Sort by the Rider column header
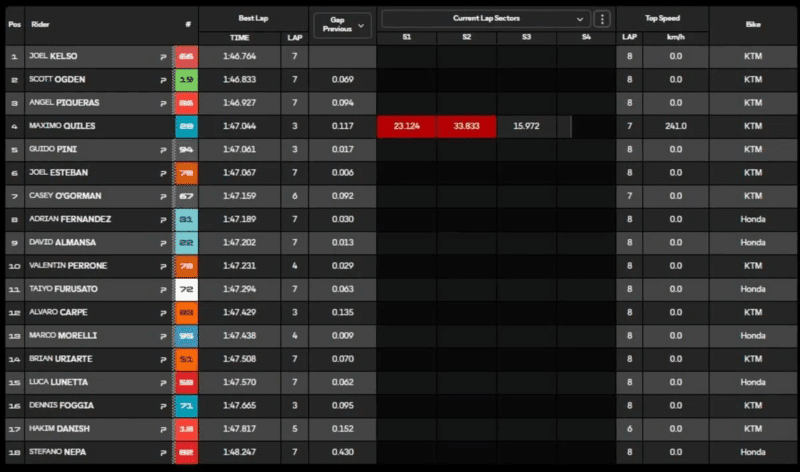 pos(41,23)
